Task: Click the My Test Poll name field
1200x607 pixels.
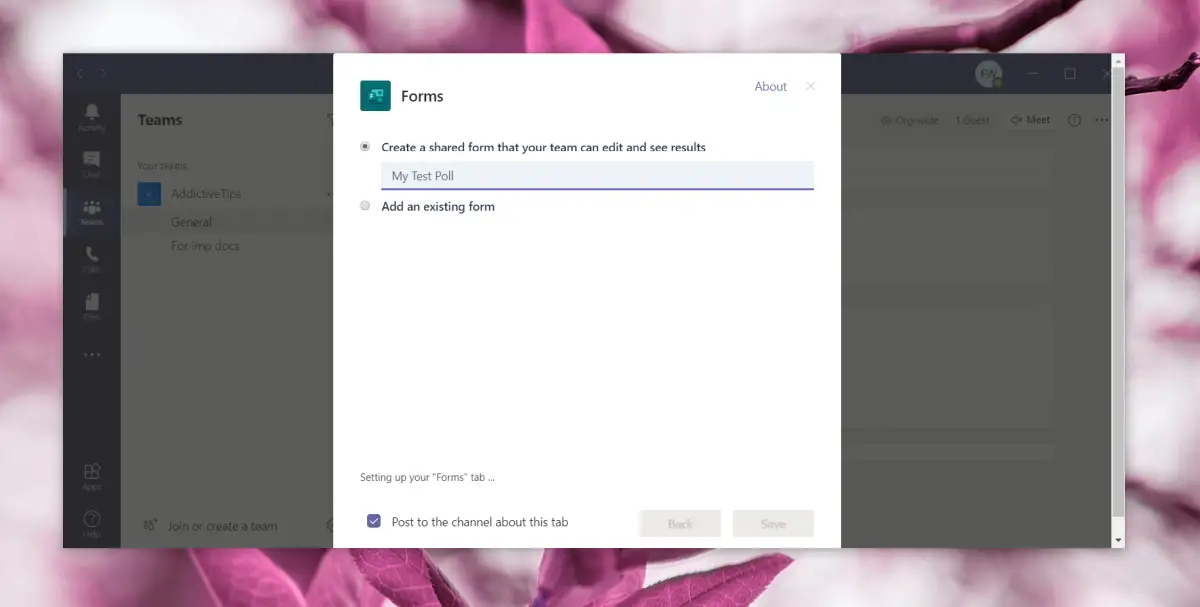Action: click(x=597, y=175)
